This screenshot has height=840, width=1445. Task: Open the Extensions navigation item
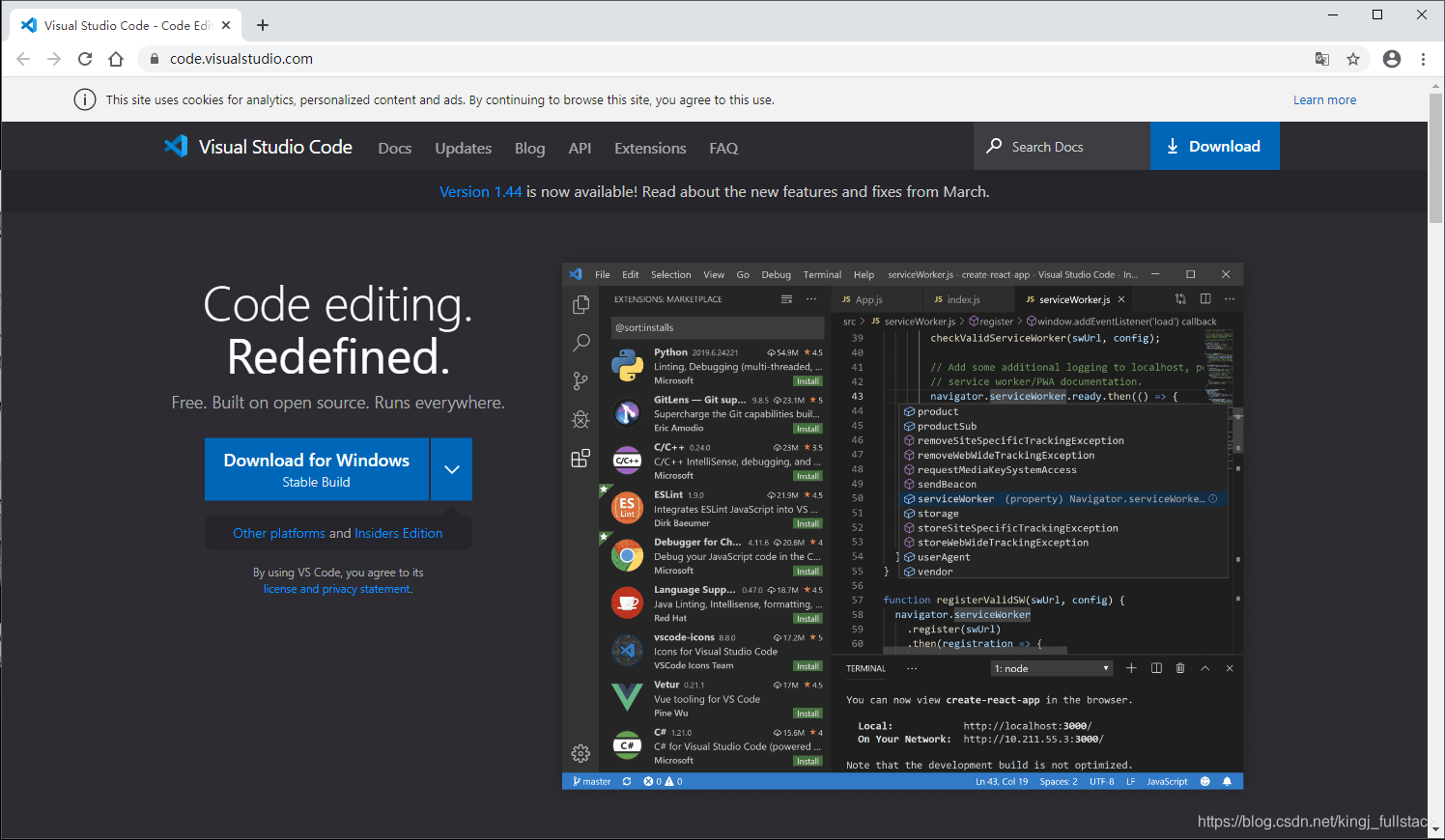pos(650,148)
